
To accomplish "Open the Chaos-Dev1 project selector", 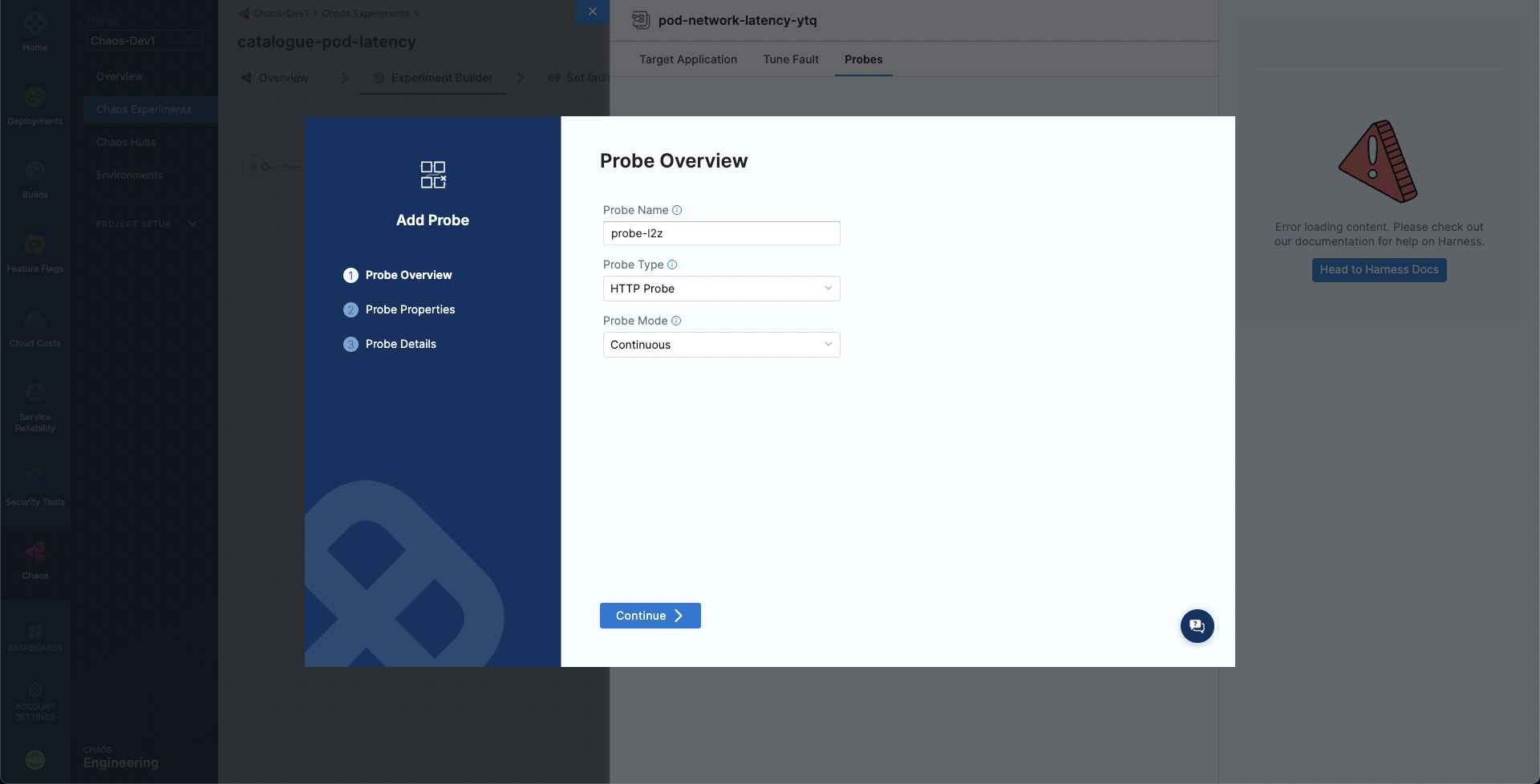I will [x=144, y=41].
